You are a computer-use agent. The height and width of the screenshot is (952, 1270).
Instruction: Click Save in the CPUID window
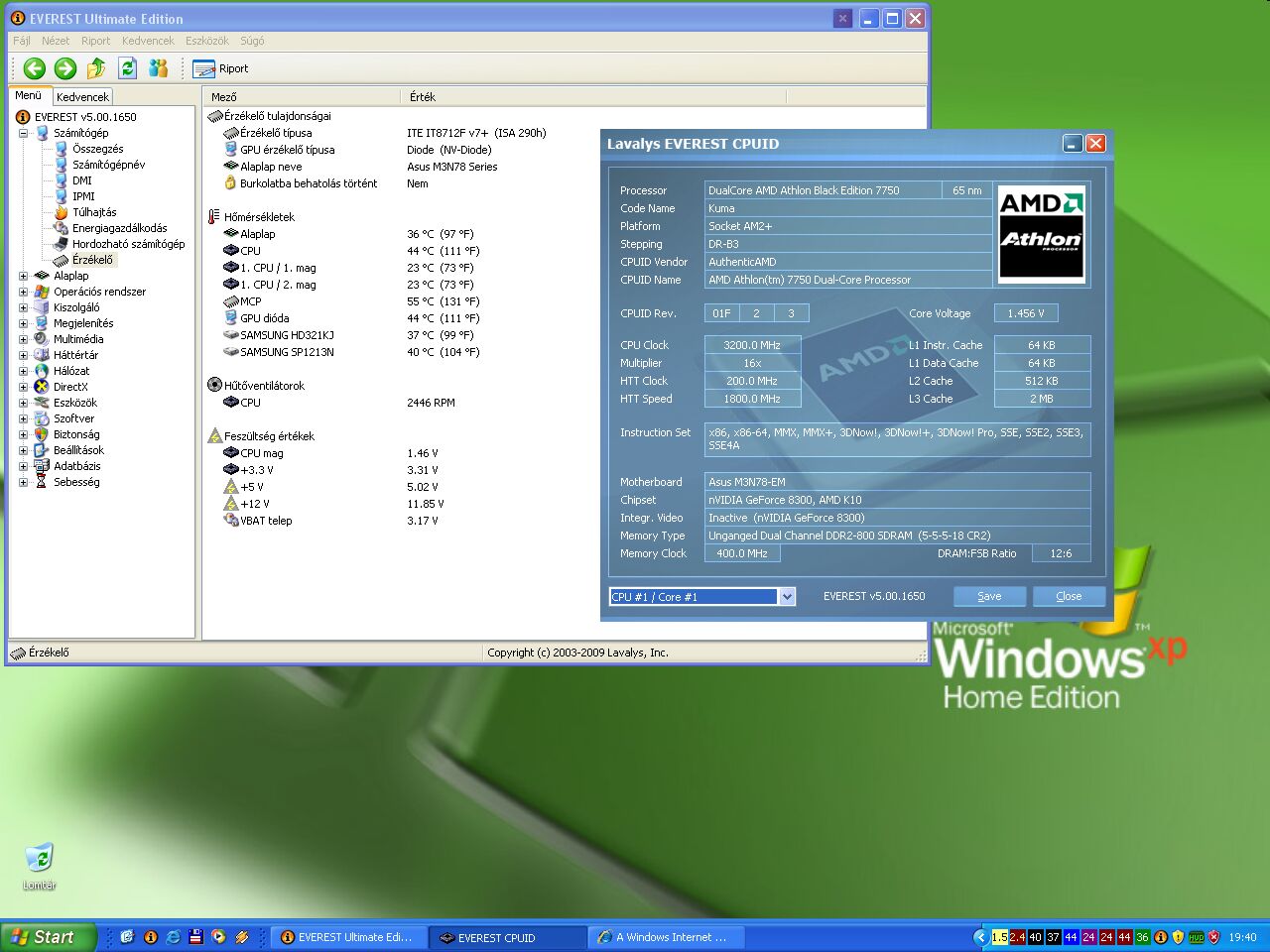(x=989, y=596)
